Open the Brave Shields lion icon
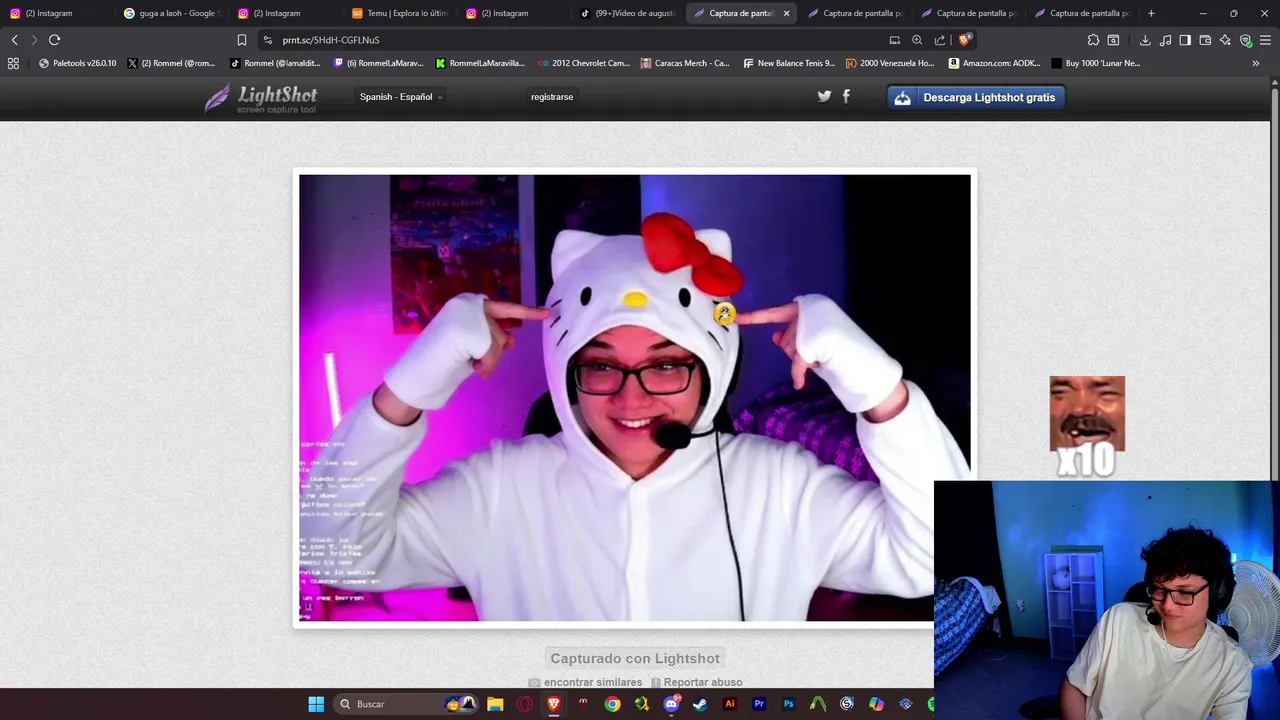The width and height of the screenshot is (1280, 720). coord(964,40)
